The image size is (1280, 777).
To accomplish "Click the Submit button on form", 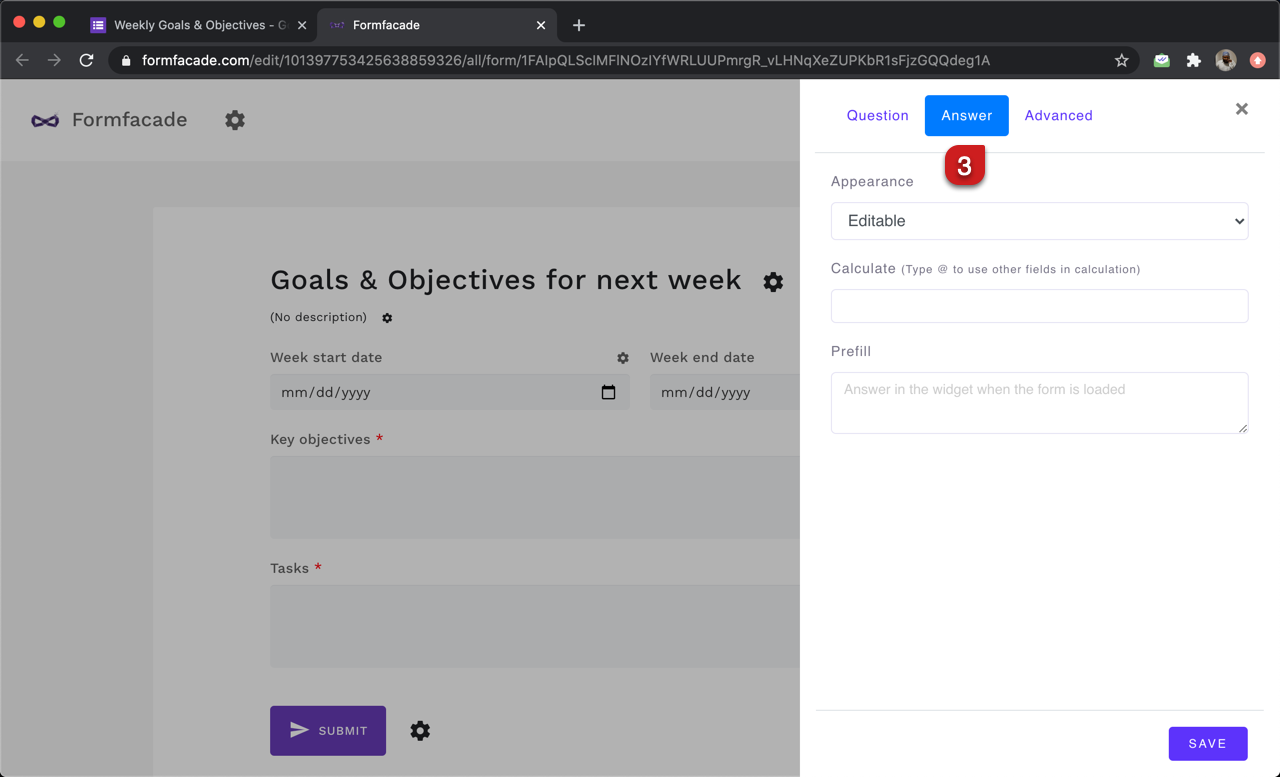I will click(x=328, y=731).
